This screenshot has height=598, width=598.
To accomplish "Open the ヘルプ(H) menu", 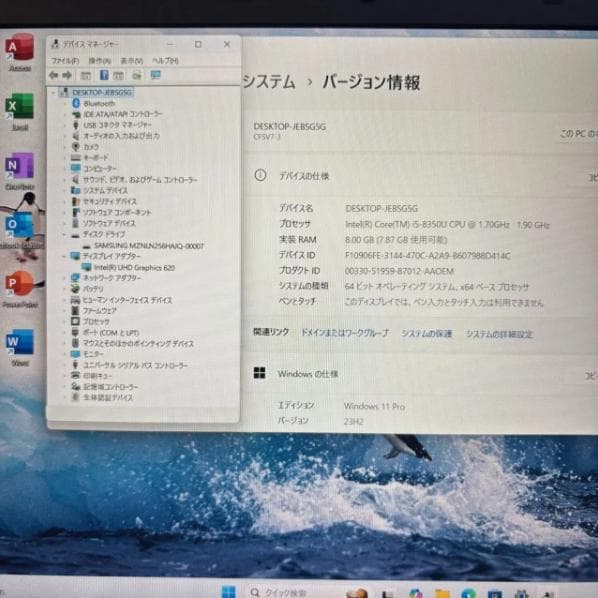I will coord(165,61).
